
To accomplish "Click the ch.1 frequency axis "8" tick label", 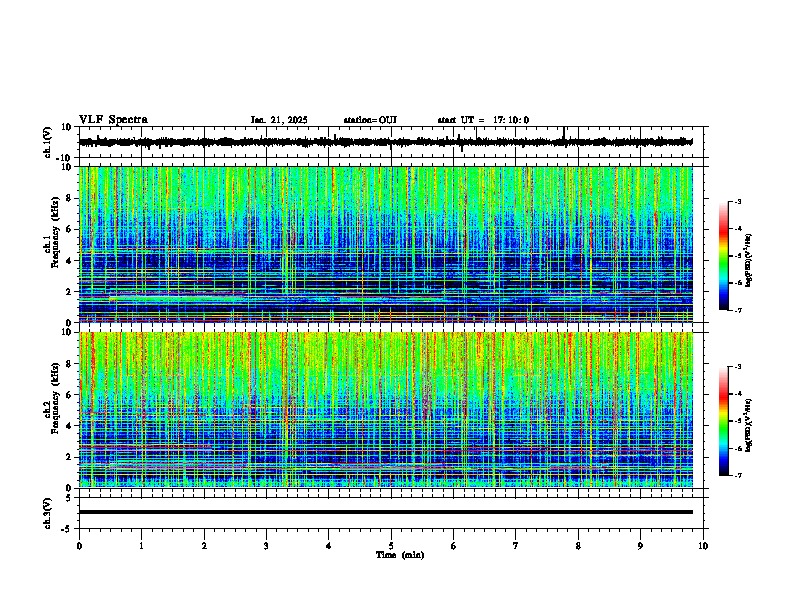I will [x=70, y=198].
